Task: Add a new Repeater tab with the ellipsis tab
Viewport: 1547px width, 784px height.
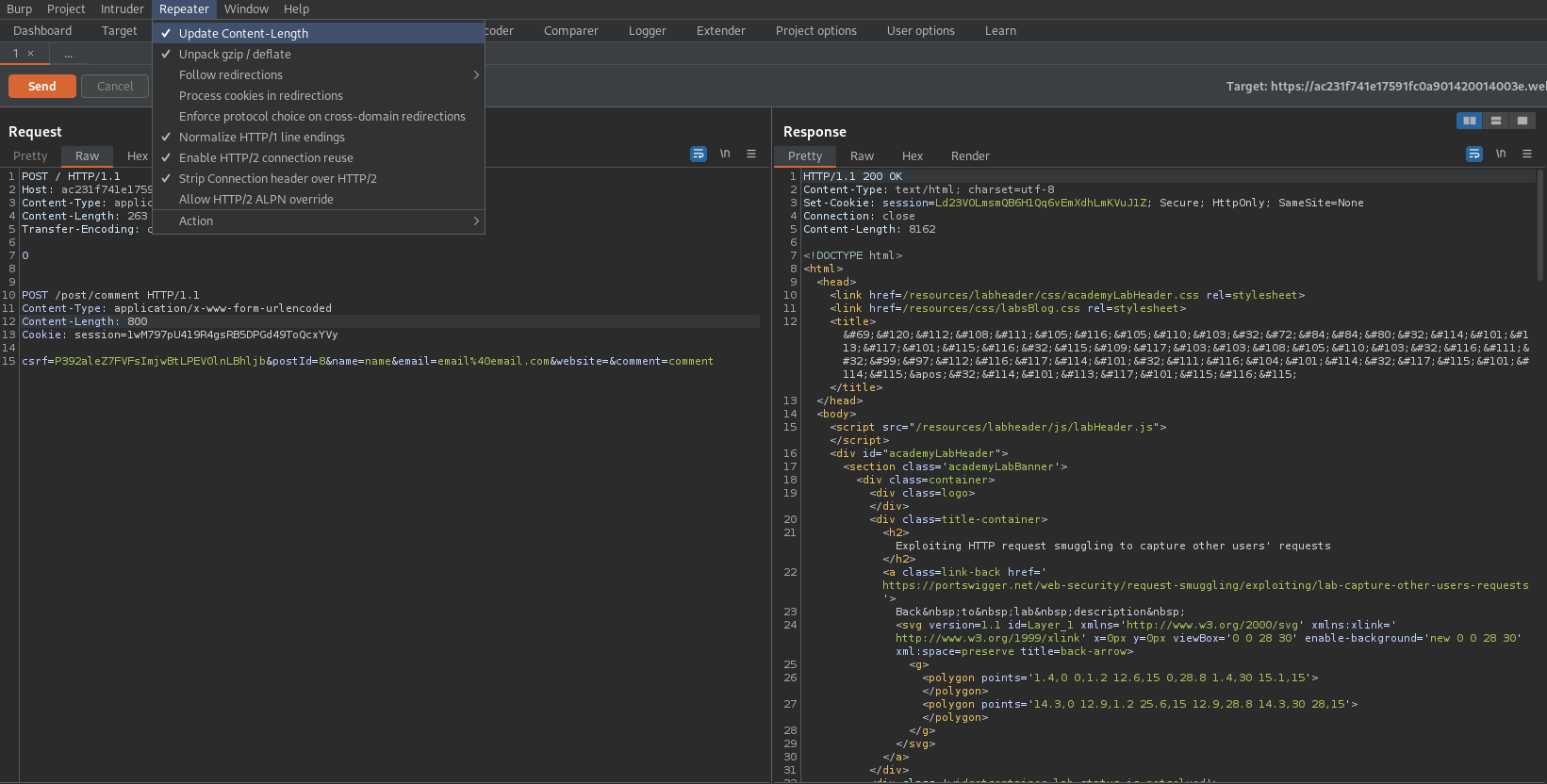Action: pyautogui.click(x=68, y=54)
